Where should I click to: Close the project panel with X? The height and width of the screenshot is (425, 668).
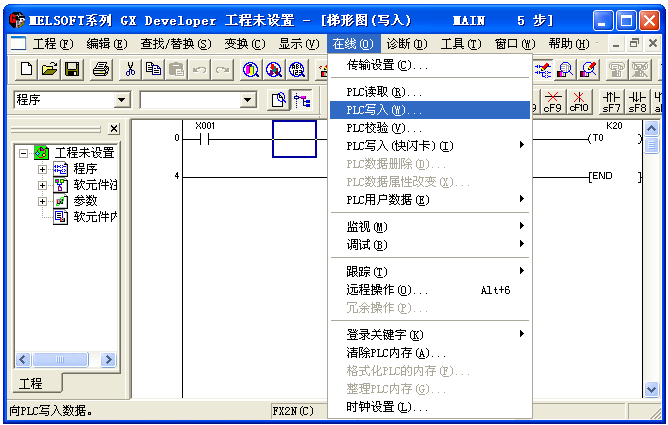click(x=114, y=128)
